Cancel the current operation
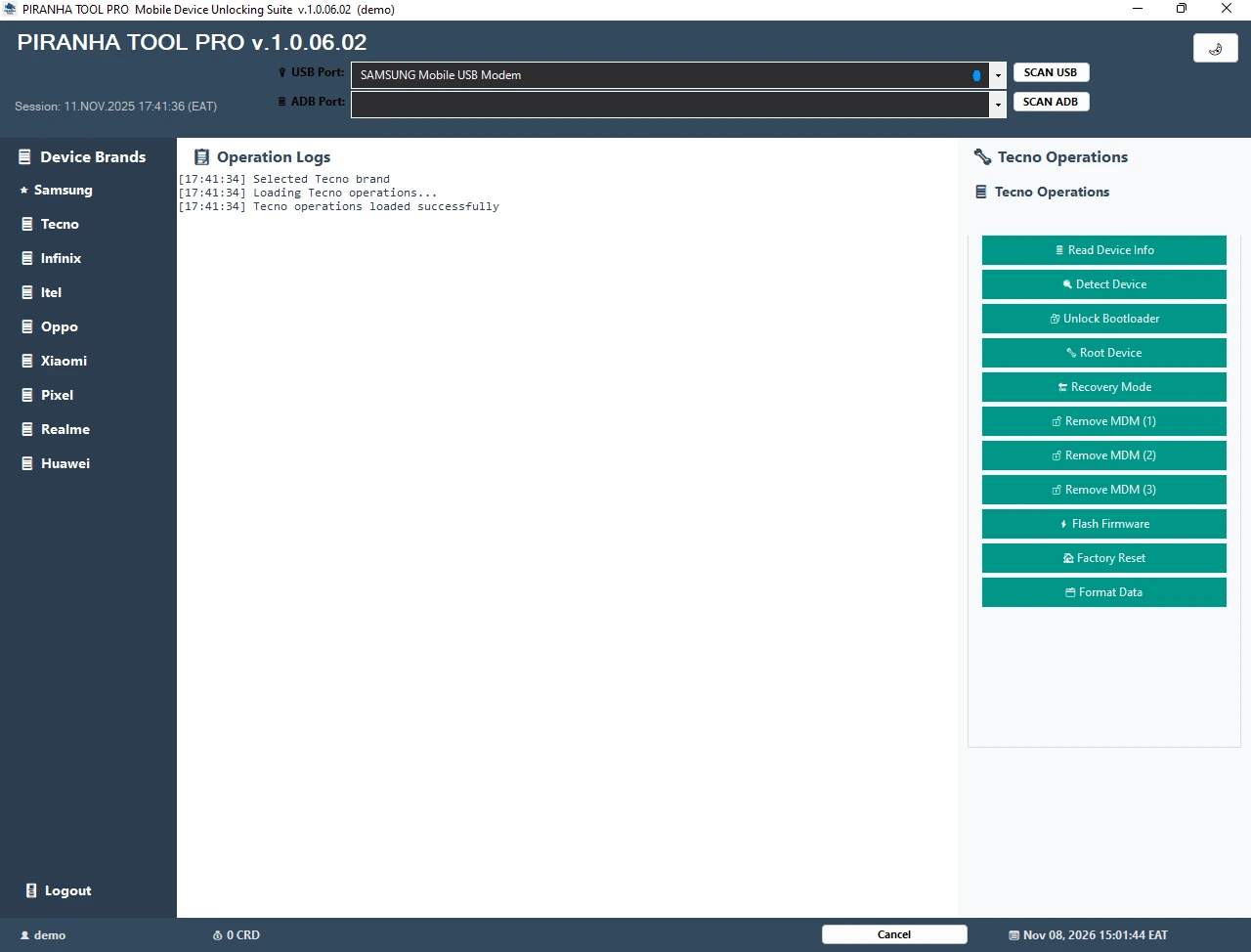The width and height of the screenshot is (1251, 952). (x=894, y=934)
